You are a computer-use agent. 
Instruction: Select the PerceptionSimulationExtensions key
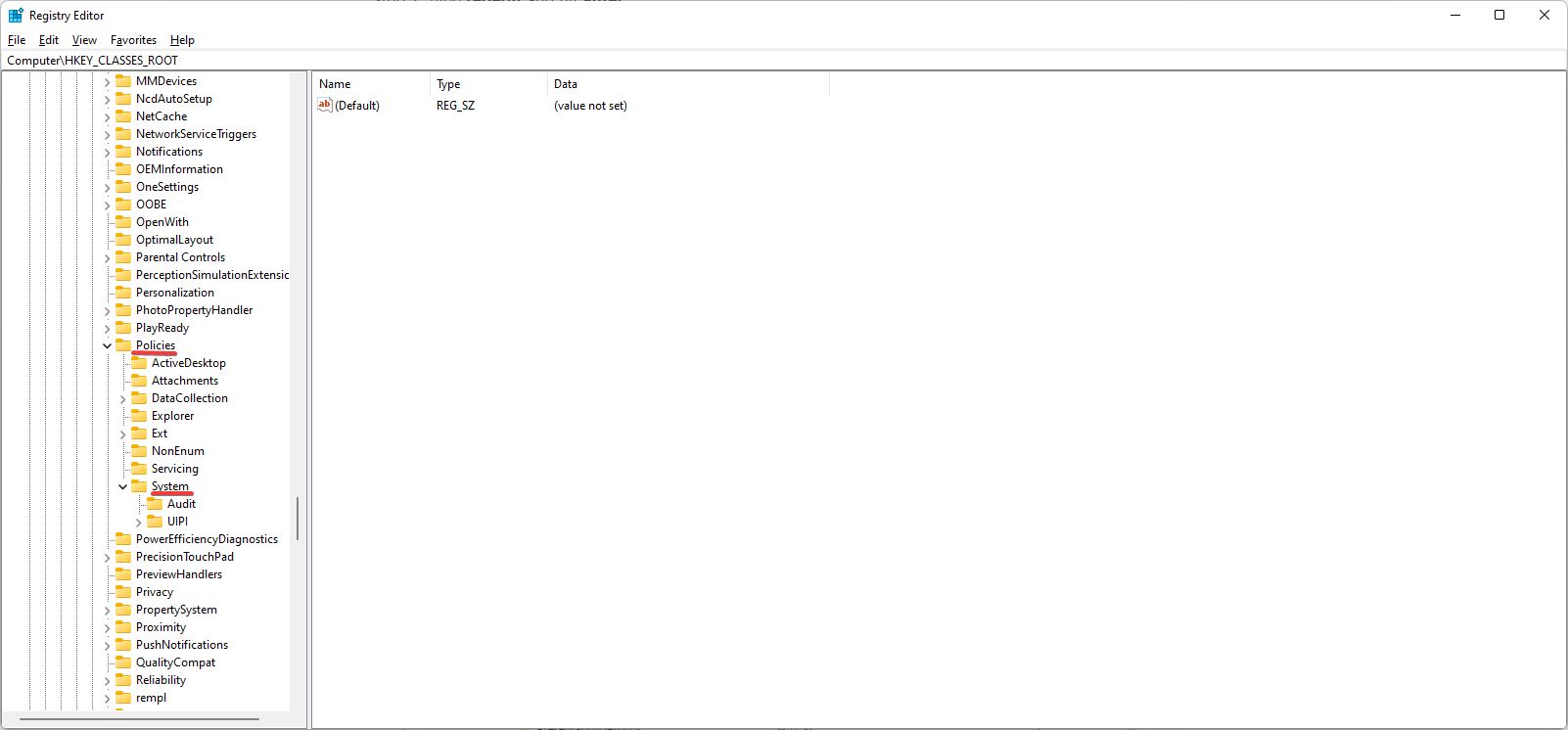pos(212,275)
